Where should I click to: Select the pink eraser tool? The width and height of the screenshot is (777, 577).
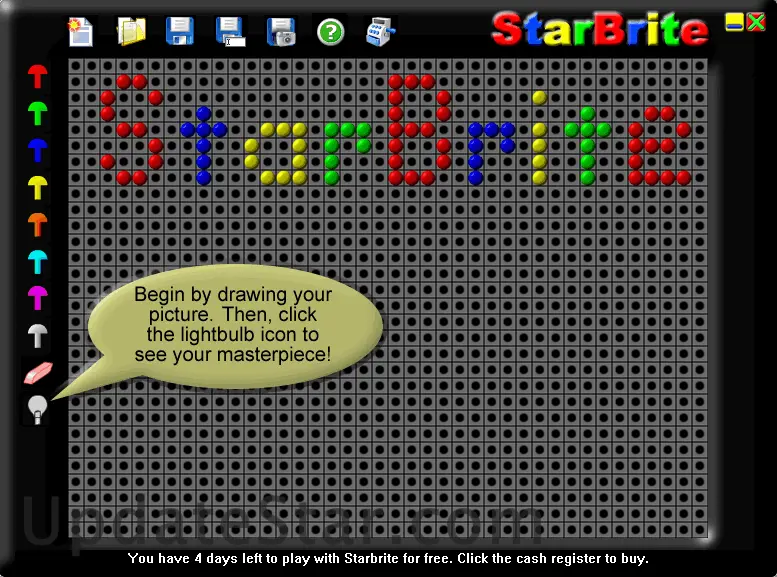[x=38, y=373]
